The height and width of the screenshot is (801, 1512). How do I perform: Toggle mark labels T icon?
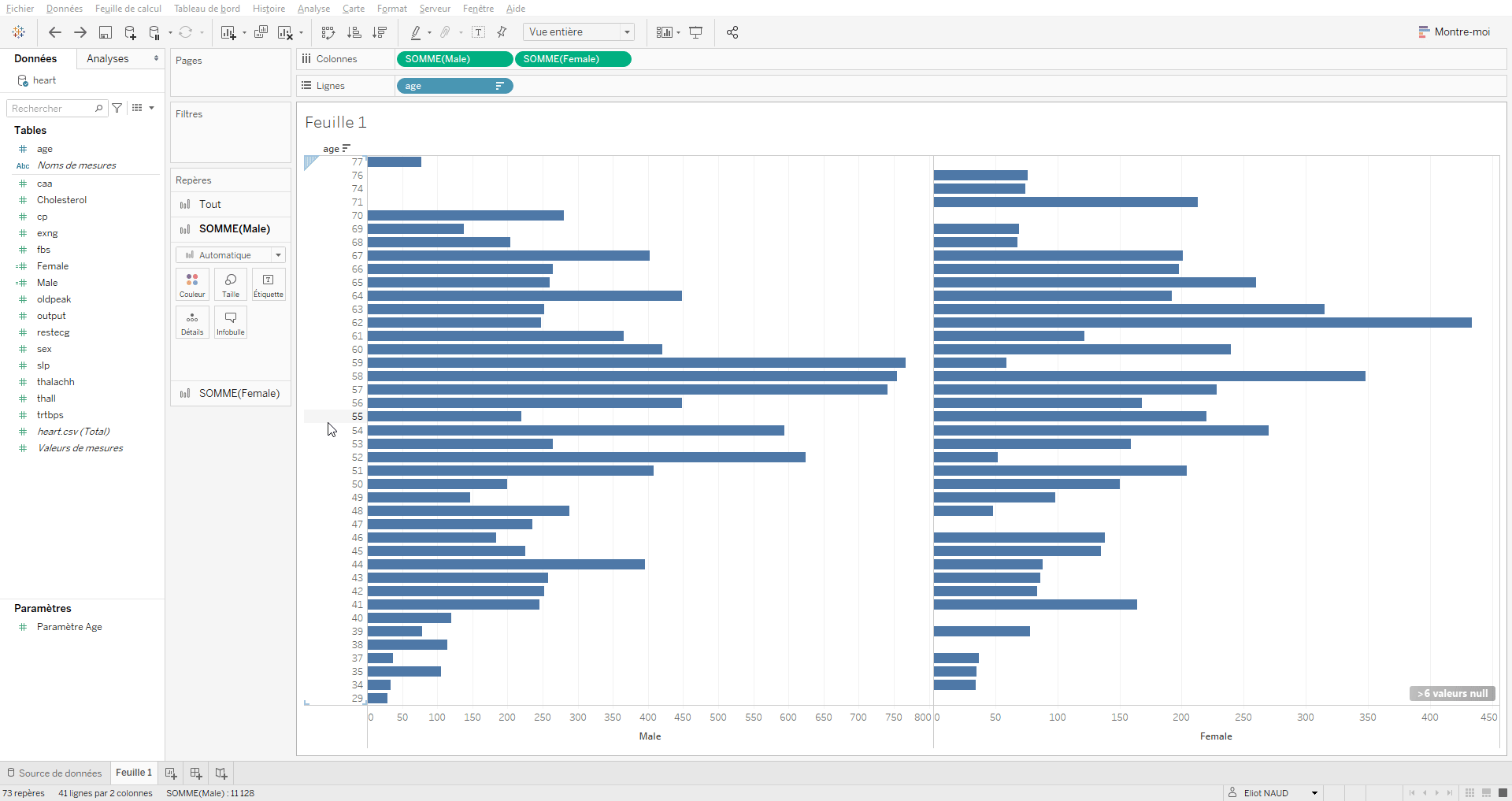[478, 32]
